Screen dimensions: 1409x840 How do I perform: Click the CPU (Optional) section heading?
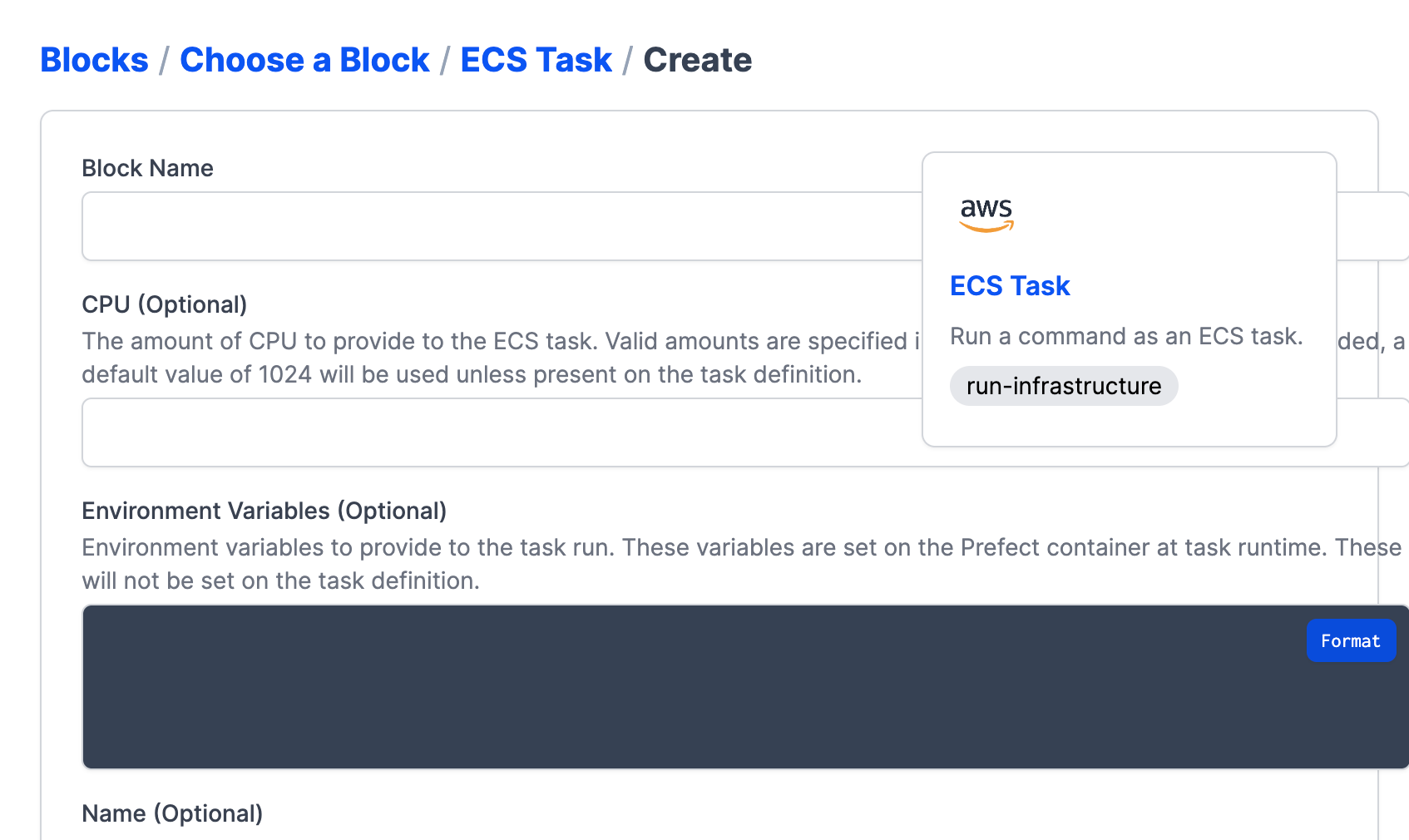point(164,304)
